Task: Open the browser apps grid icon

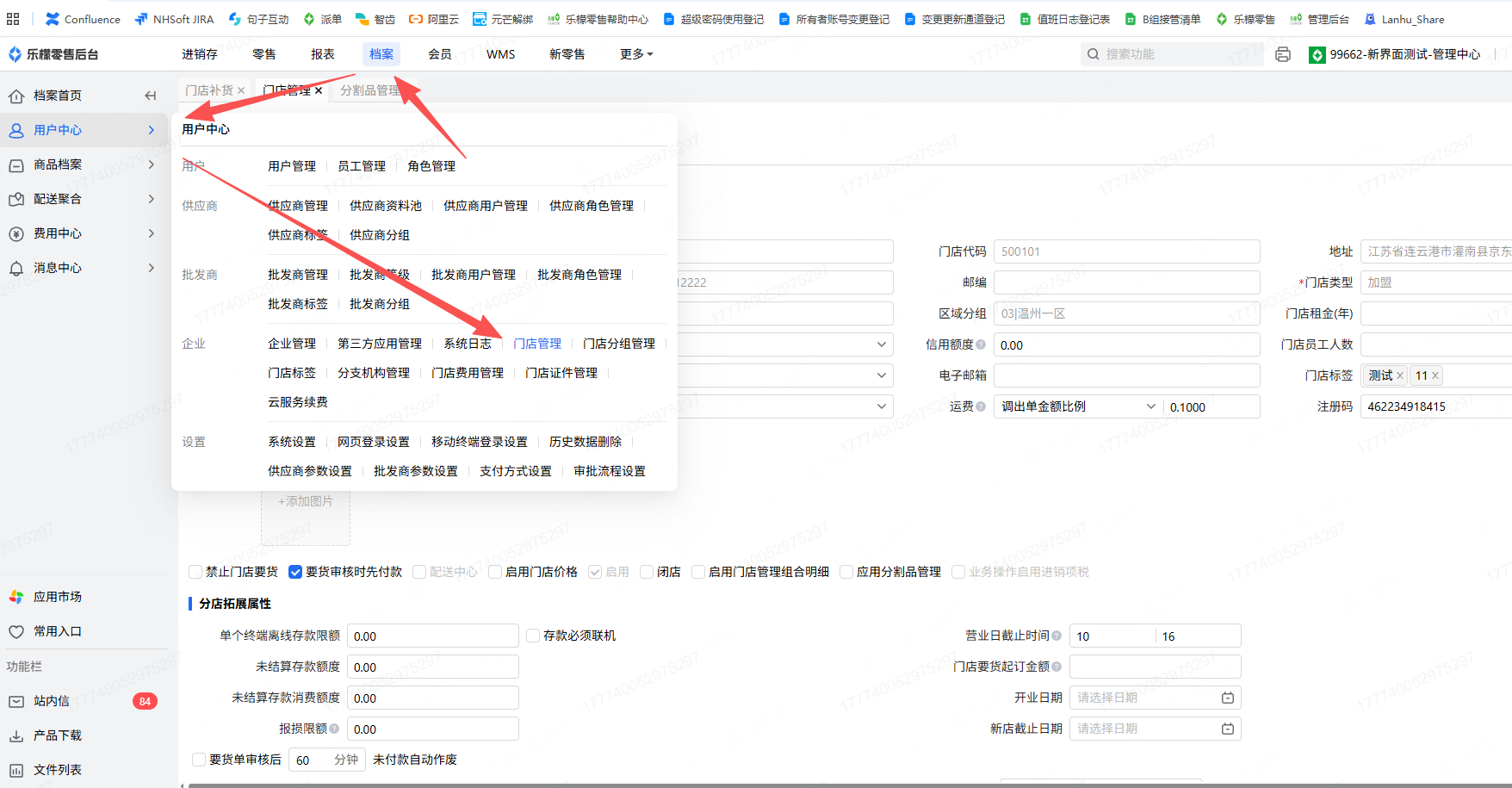Action: tap(13, 19)
